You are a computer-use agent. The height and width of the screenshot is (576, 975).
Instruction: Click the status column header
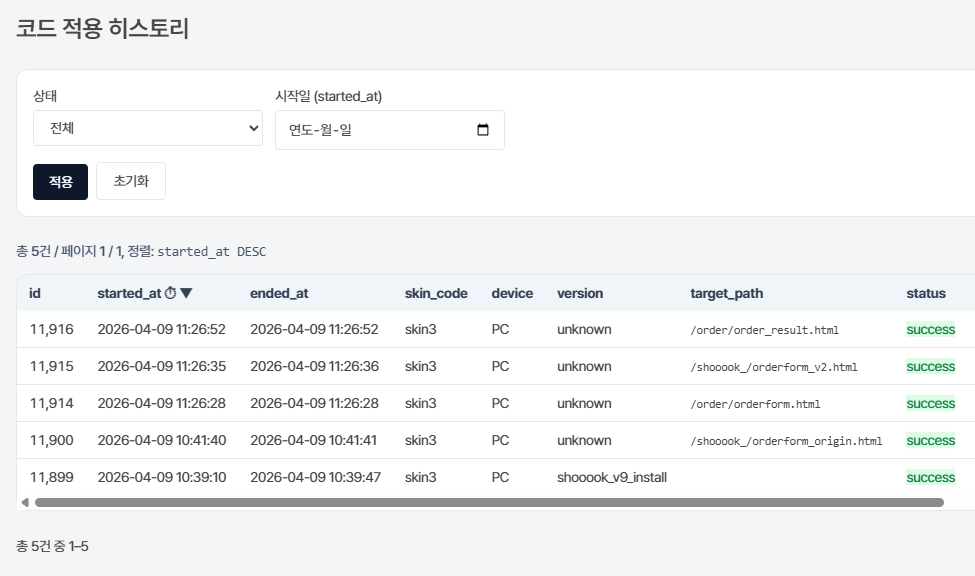point(926,293)
